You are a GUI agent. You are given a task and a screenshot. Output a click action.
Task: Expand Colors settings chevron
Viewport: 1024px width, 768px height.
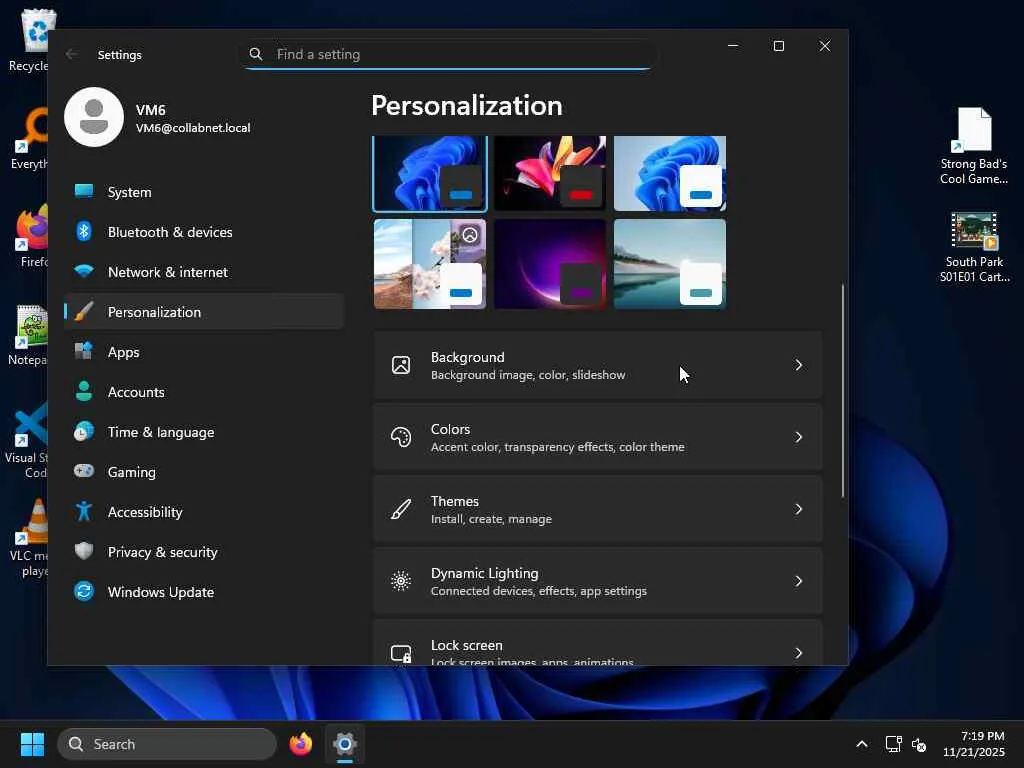pyautogui.click(x=798, y=437)
